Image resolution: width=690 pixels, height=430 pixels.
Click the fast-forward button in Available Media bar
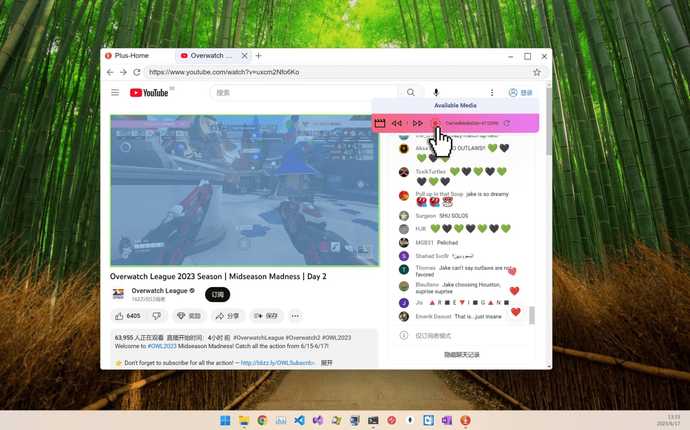(418, 123)
